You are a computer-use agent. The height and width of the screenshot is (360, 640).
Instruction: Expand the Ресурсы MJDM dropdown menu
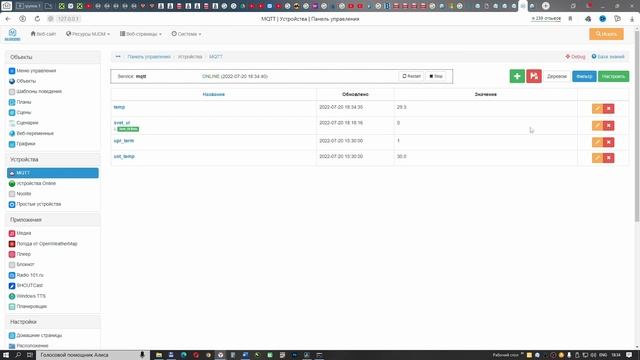coord(88,34)
